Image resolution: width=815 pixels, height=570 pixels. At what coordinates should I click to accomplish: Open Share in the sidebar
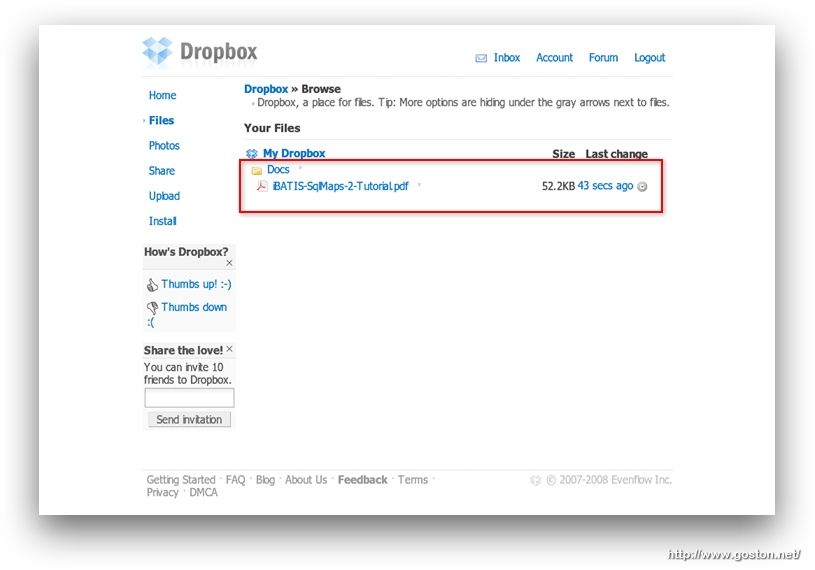(162, 171)
